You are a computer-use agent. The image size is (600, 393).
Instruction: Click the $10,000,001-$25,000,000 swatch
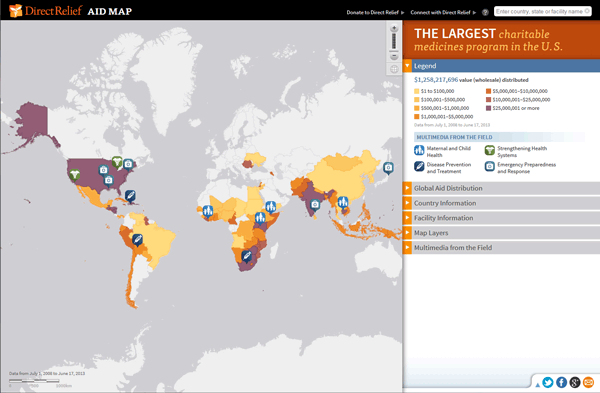point(488,100)
